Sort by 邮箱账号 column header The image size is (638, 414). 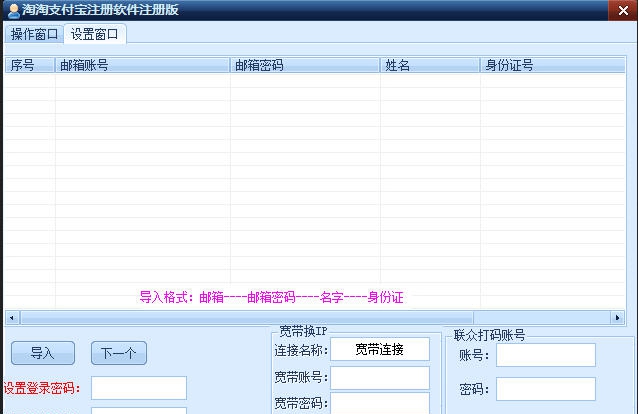tap(142, 65)
